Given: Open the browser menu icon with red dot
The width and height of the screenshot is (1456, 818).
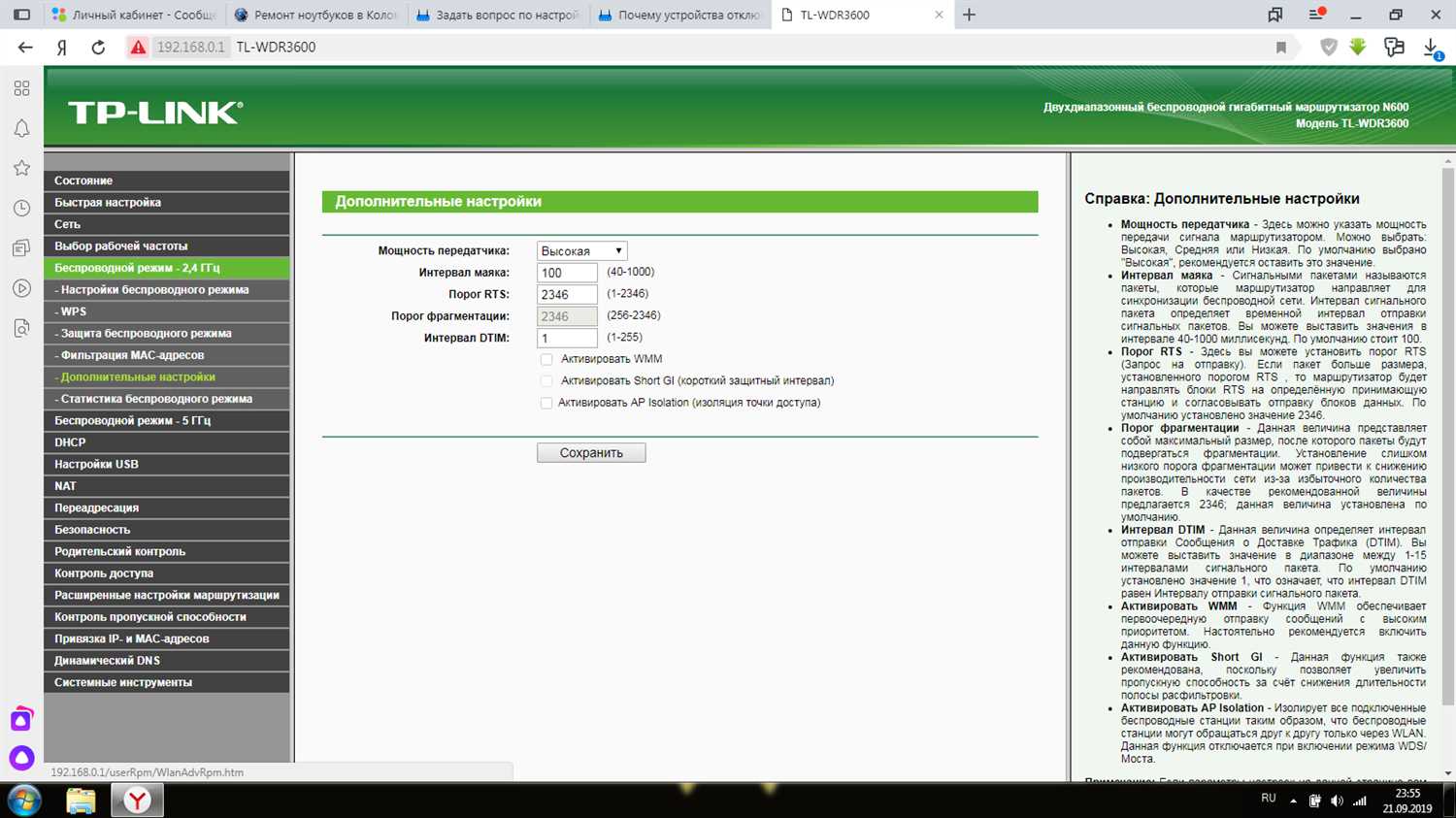Looking at the screenshot, I should (1316, 15).
